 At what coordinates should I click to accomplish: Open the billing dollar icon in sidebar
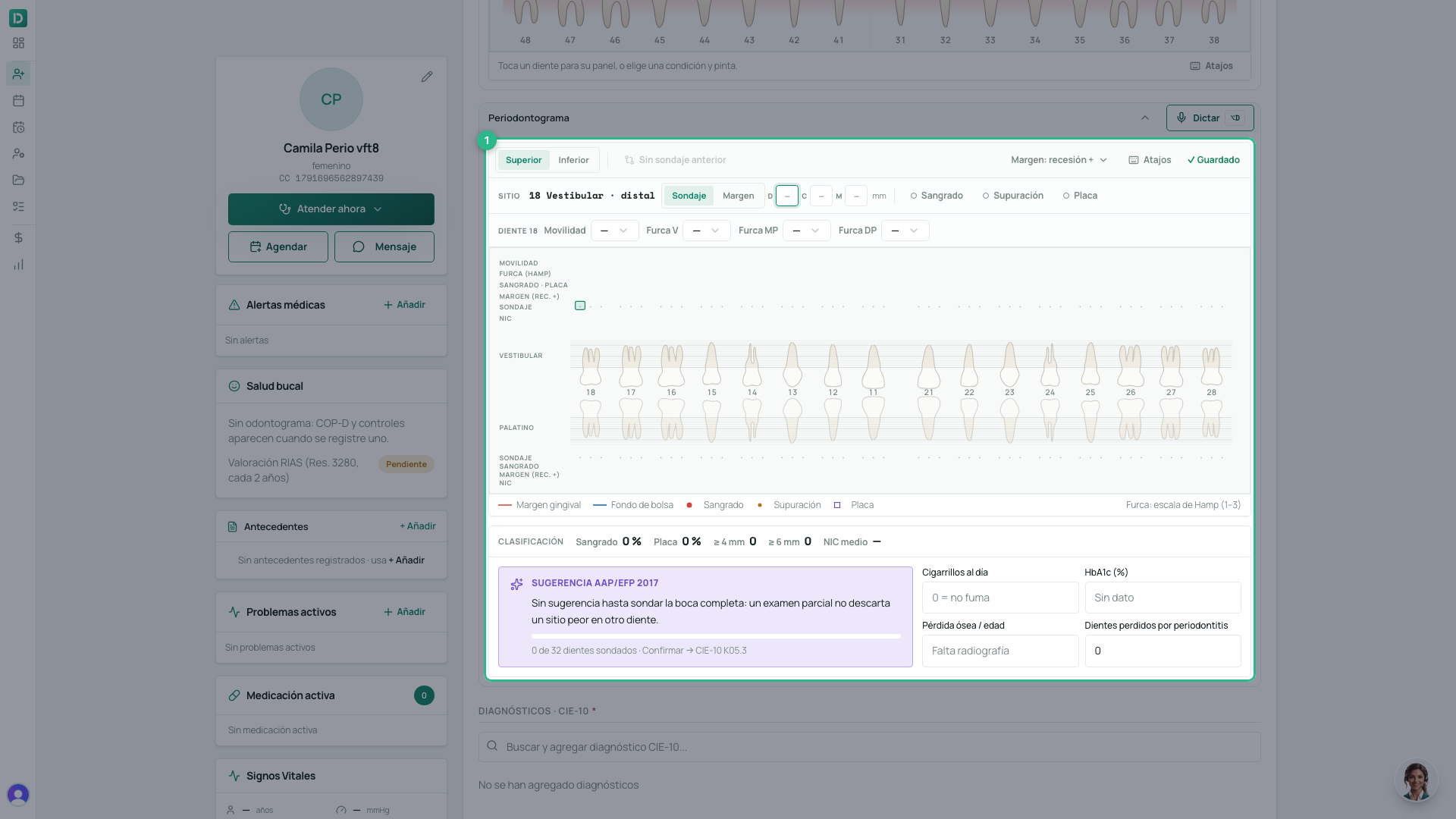point(19,238)
